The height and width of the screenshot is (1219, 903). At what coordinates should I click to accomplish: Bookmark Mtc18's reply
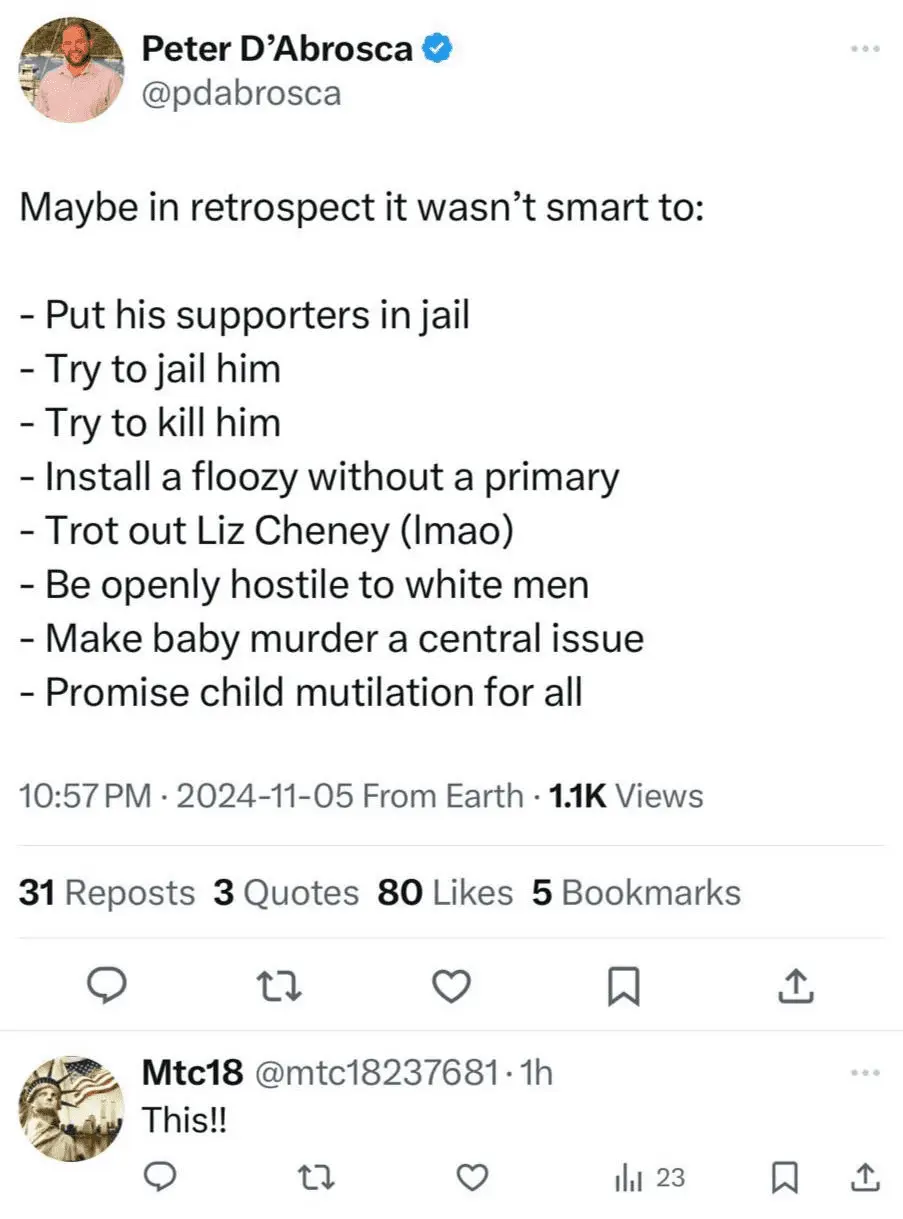click(x=783, y=1178)
